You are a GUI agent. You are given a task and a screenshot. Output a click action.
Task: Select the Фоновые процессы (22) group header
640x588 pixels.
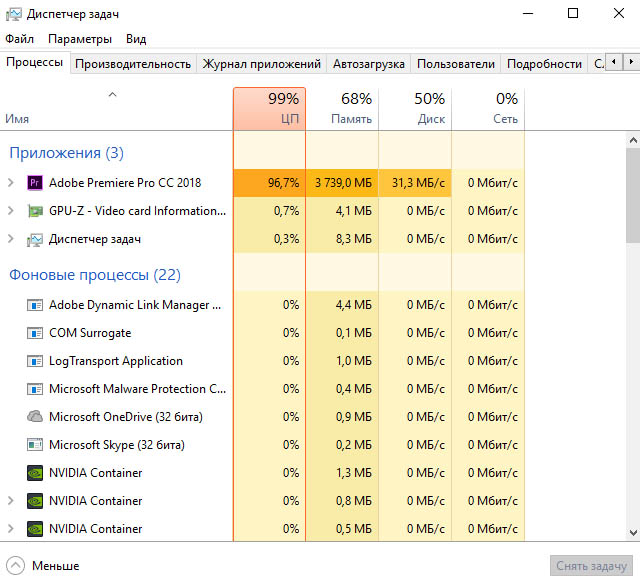coord(95,275)
